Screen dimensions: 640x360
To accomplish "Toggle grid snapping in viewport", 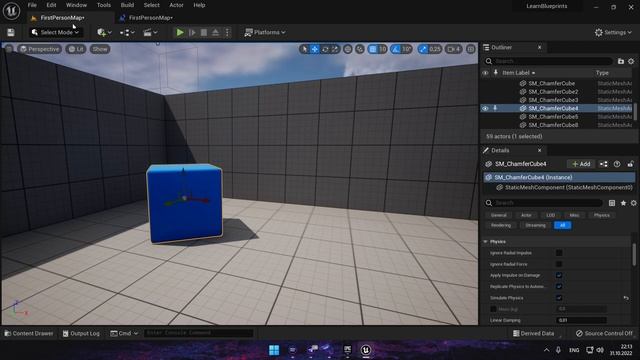I will coord(373,49).
